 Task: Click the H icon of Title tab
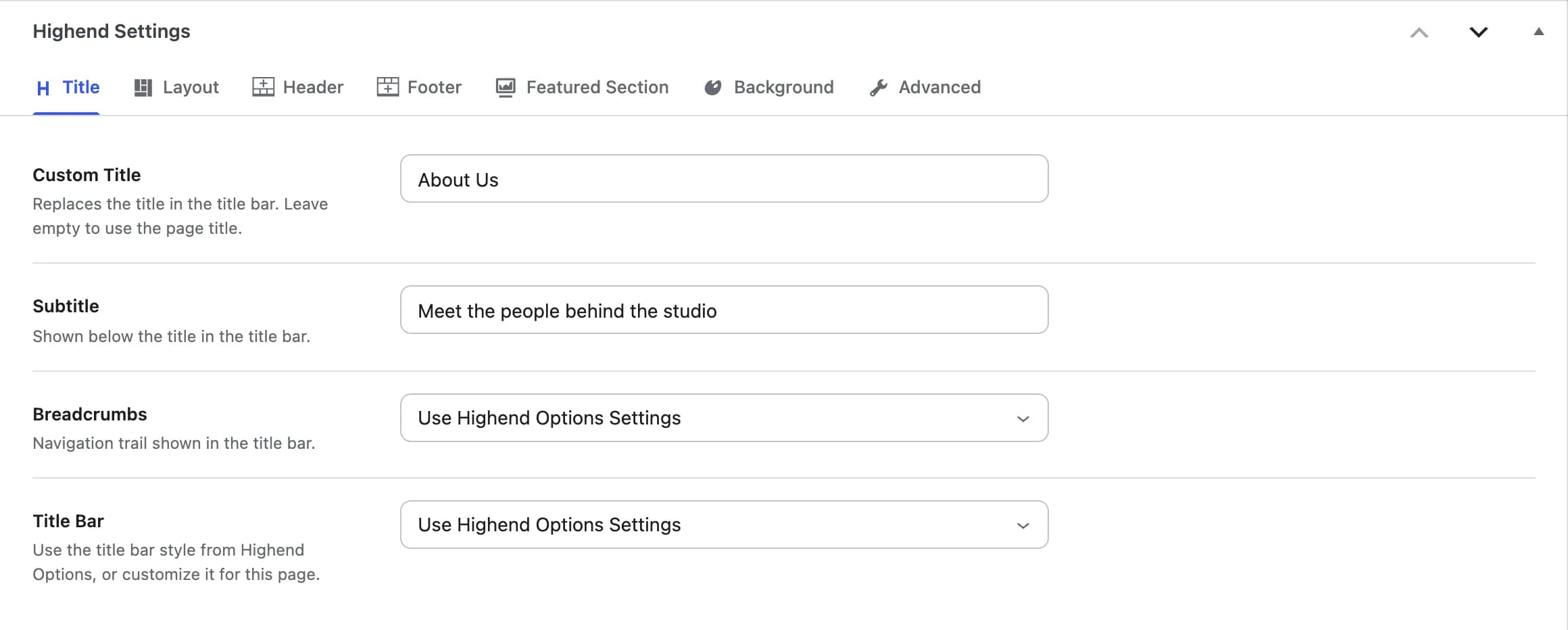pos(43,88)
